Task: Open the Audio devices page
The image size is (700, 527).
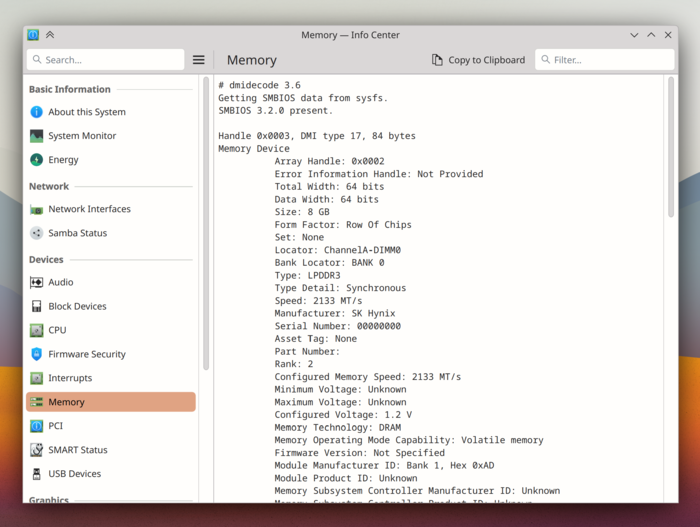Action: 60,282
